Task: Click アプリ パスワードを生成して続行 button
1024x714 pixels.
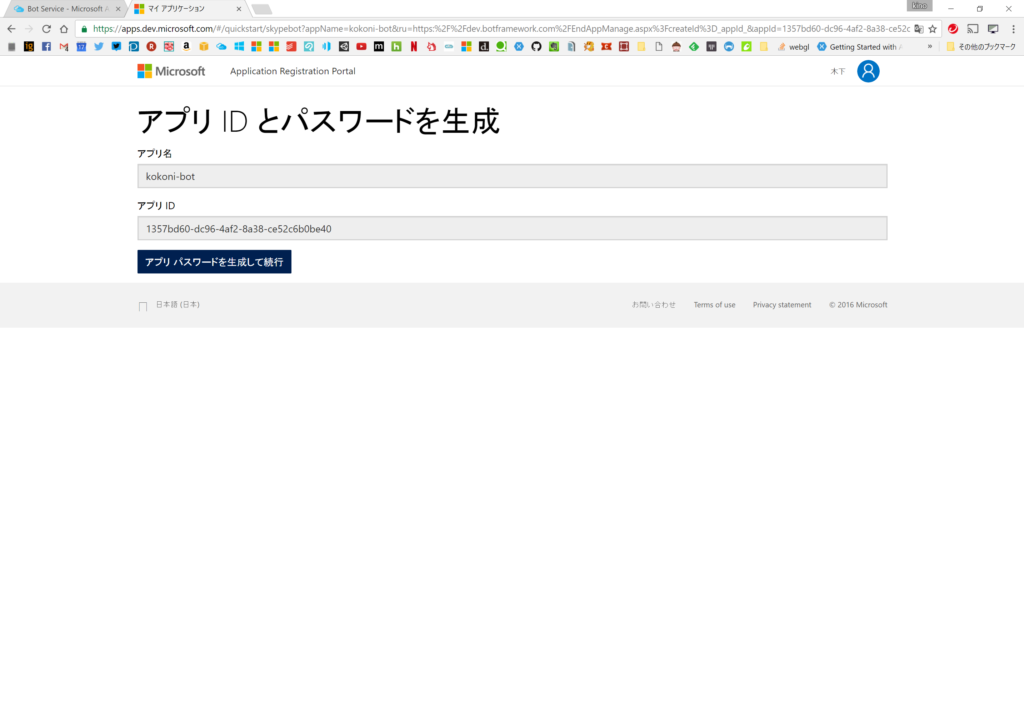Action: pyautogui.click(x=214, y=262)
